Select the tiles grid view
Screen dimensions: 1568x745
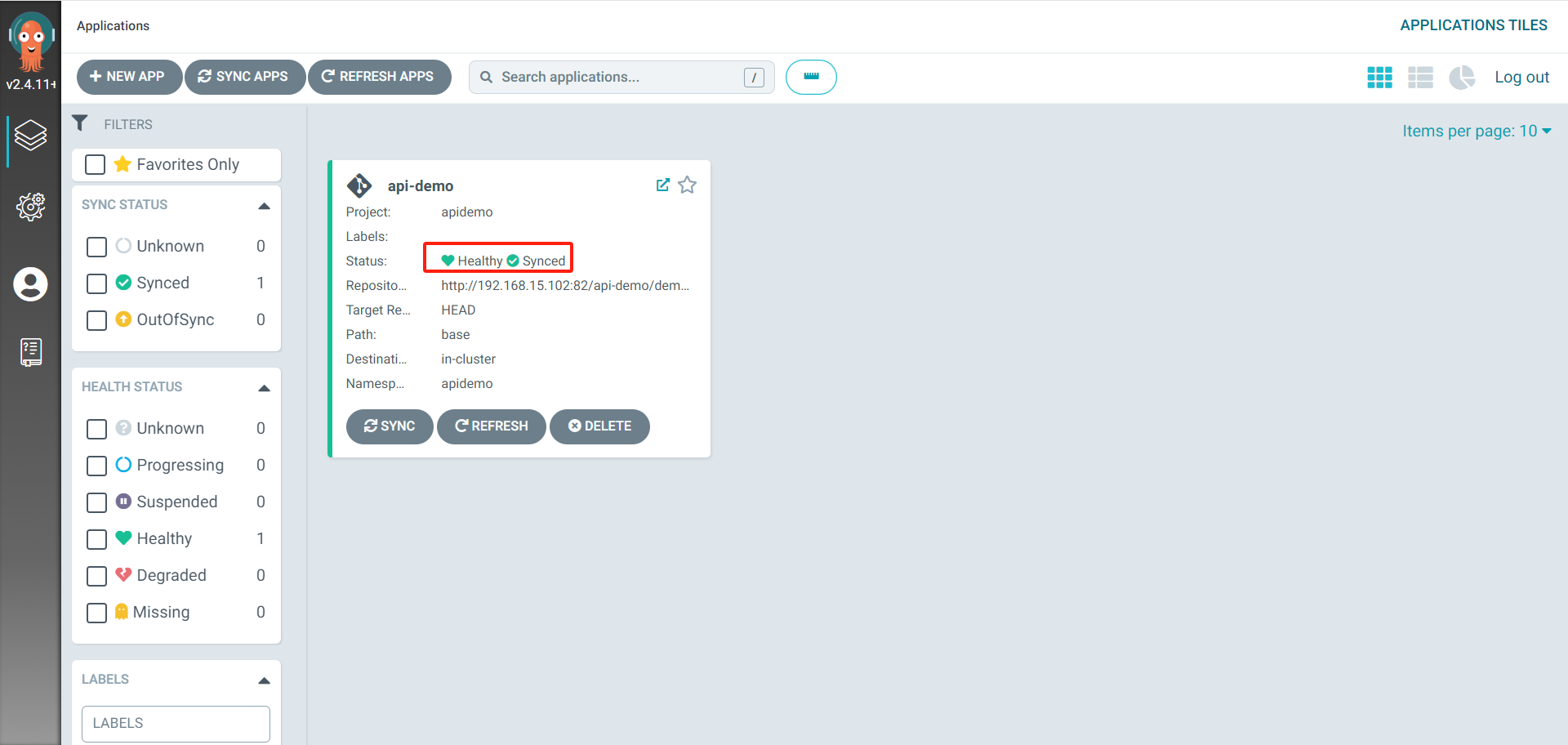coord(1379,77)
